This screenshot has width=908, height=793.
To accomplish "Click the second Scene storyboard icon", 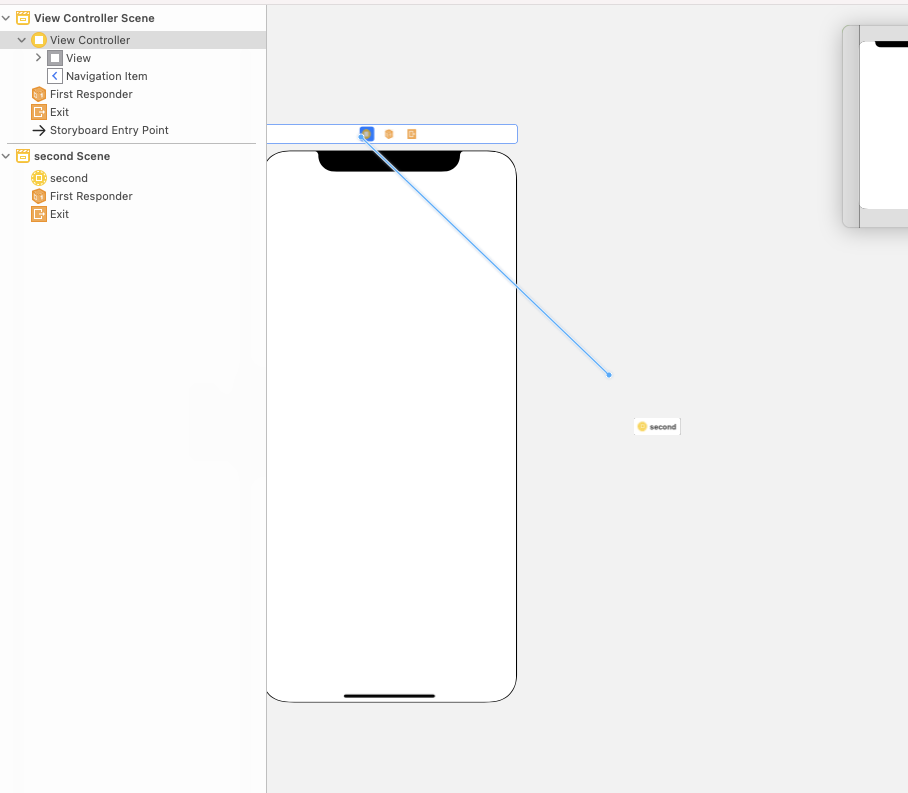I will coord(23,156).
